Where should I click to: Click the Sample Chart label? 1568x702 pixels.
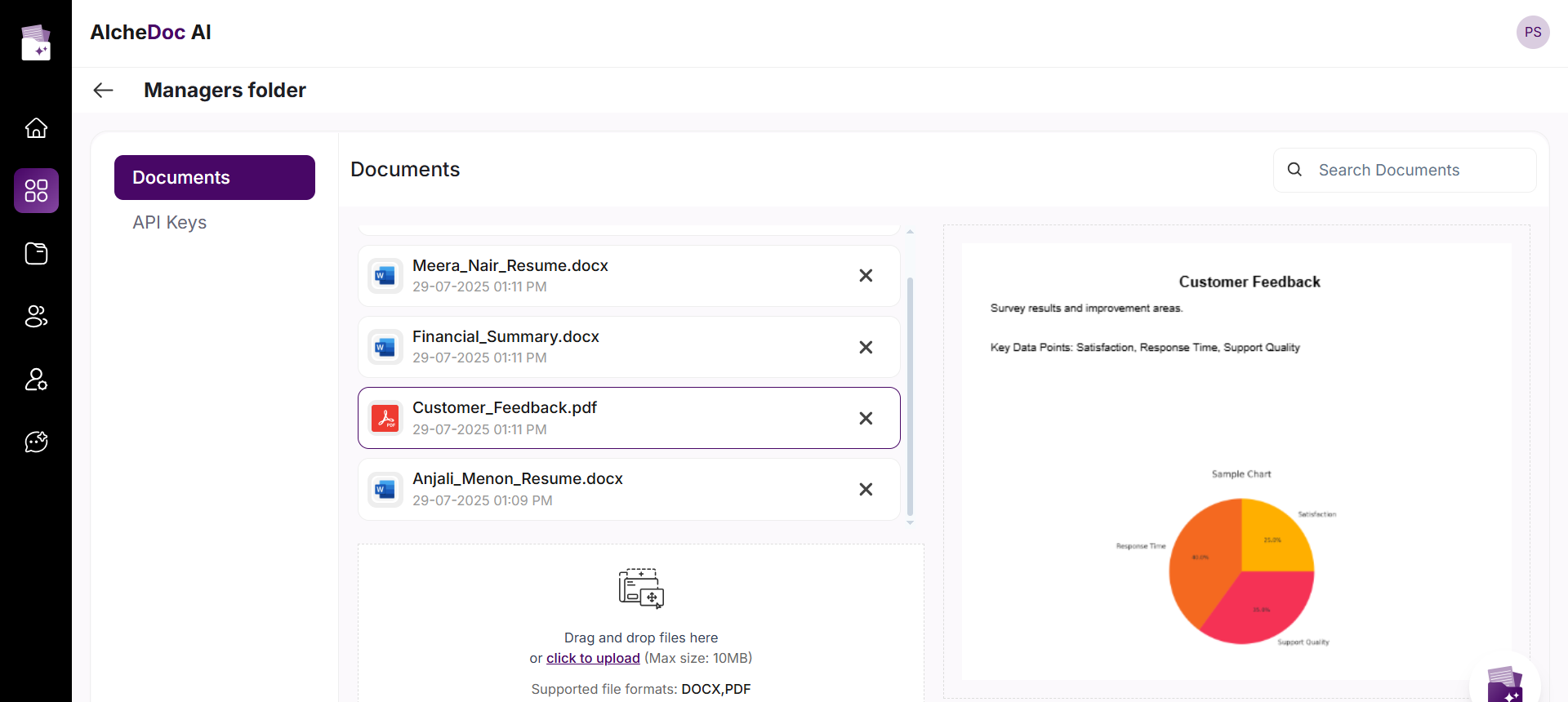pos(1241,473)
